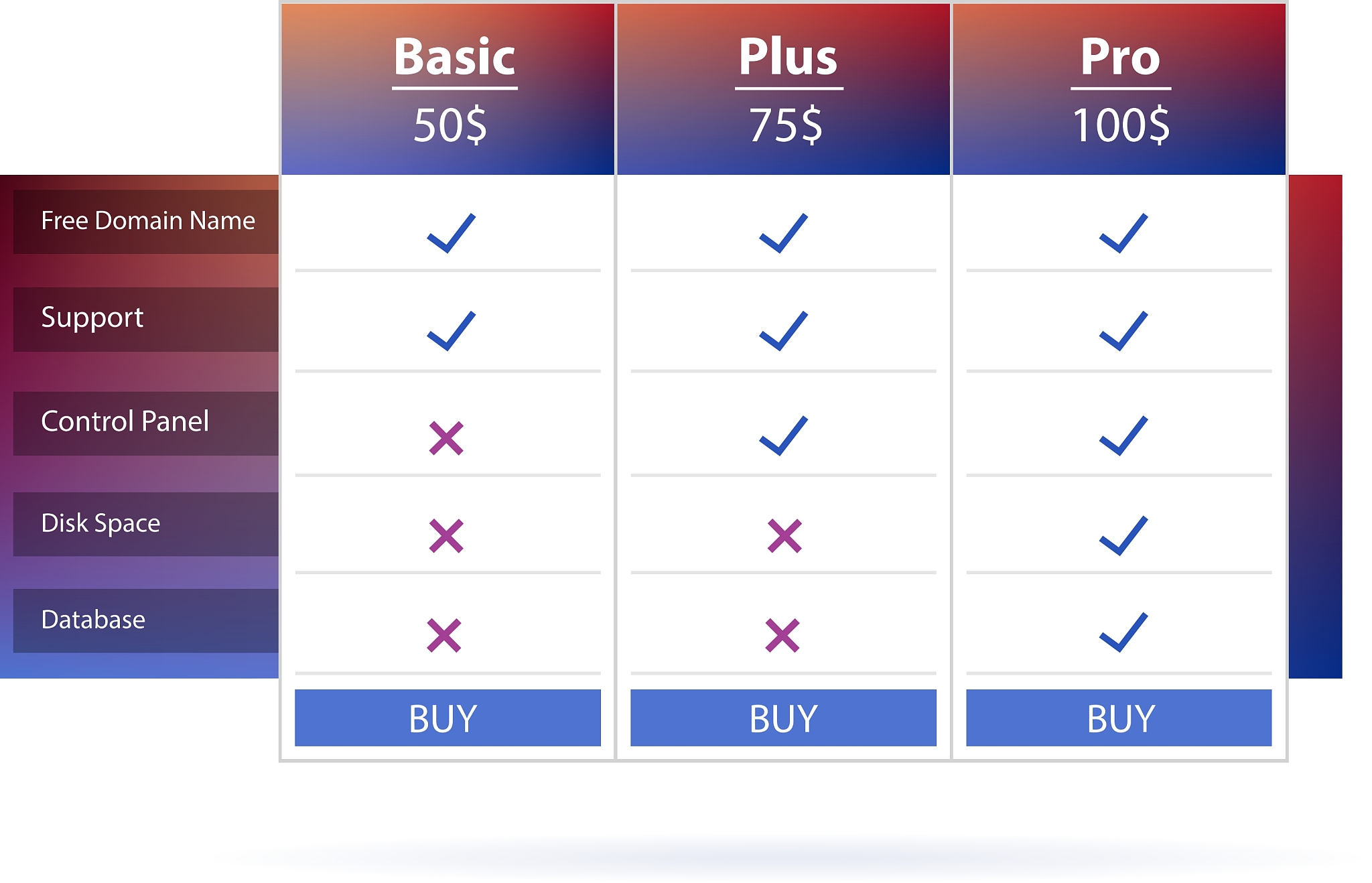Click the Pro plan's Disk Space checkmark

1123,535
